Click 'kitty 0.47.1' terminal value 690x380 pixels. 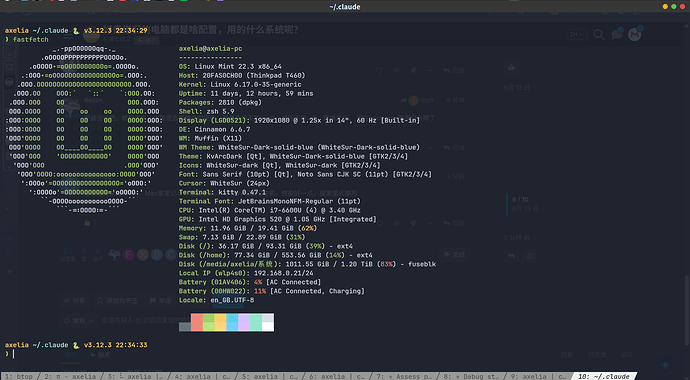(242, 192)
